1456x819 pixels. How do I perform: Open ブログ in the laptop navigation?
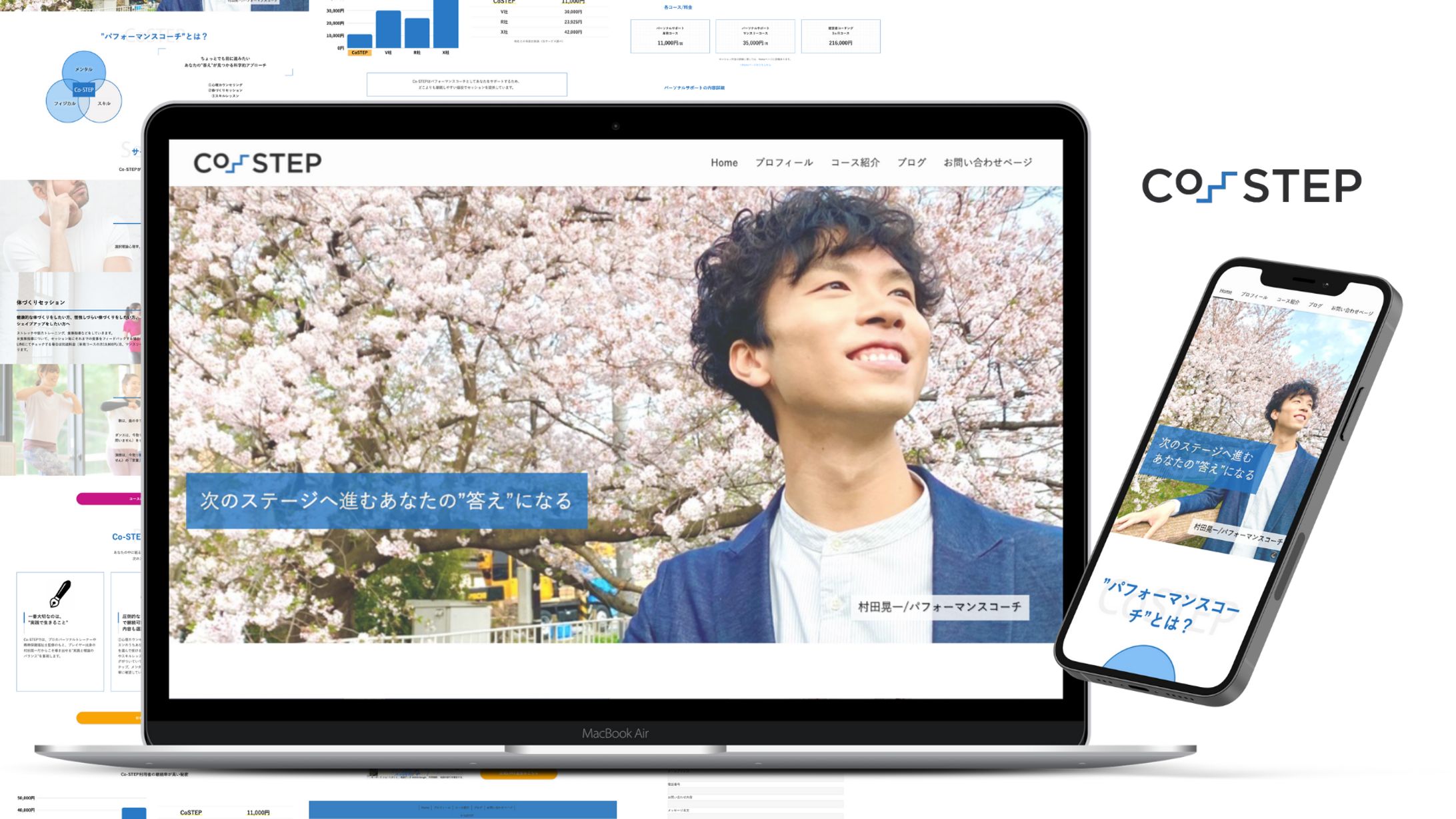coord(911,163)
